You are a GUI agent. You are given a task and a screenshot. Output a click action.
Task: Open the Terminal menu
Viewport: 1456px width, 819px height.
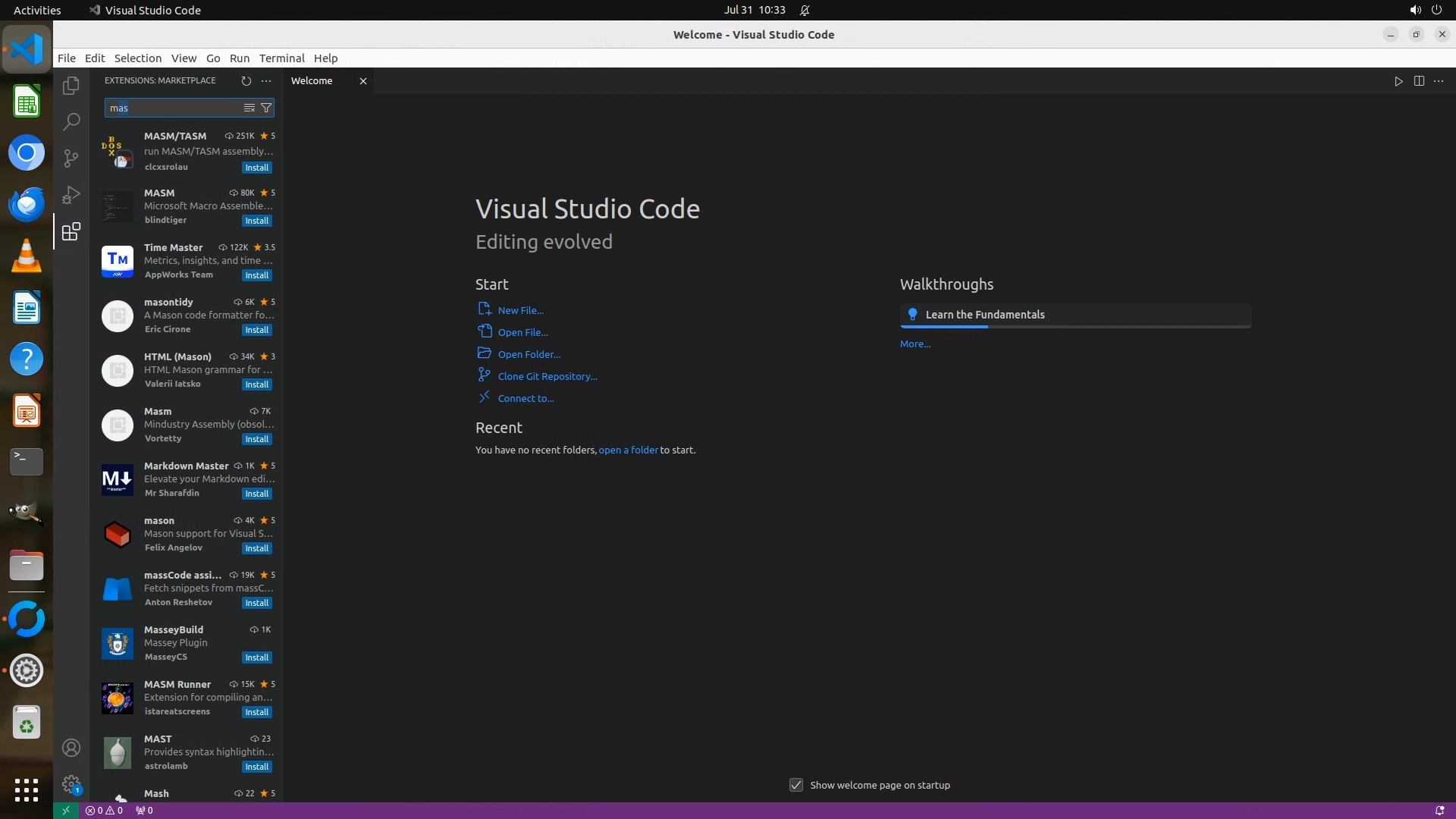[281, 58]
